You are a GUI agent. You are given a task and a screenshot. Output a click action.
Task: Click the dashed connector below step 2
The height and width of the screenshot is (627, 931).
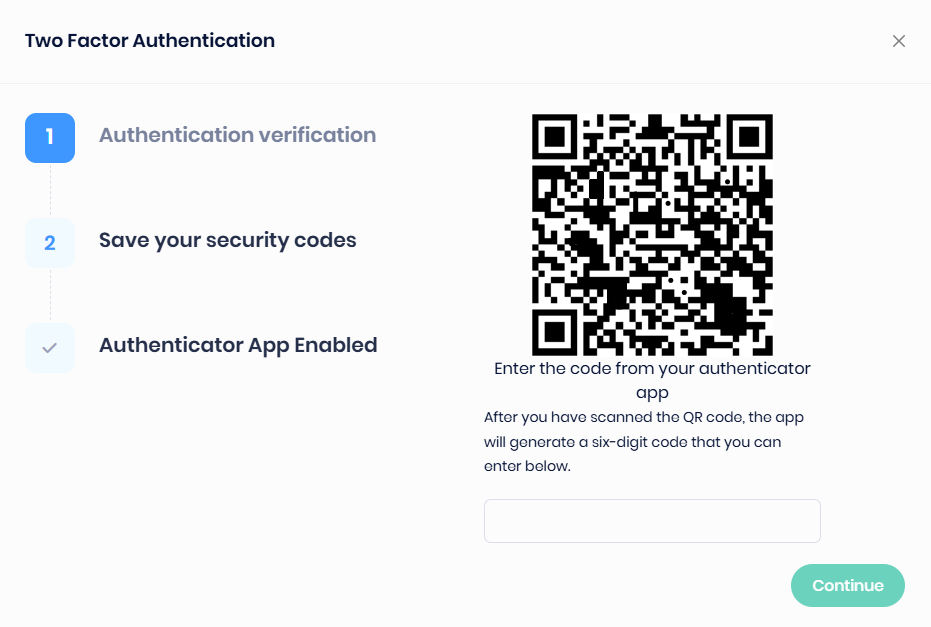pos(50,295)
